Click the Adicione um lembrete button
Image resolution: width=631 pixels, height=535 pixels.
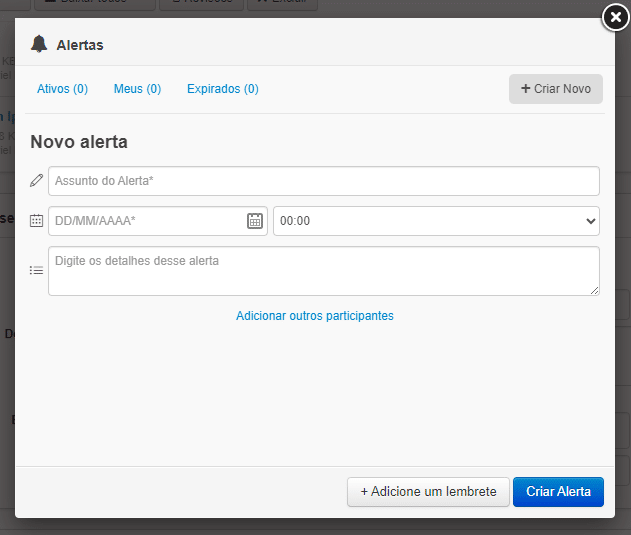point(428,492)
